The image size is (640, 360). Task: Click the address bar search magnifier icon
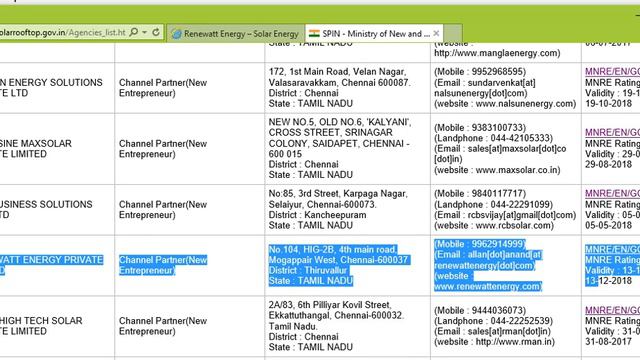pos(133,32)
